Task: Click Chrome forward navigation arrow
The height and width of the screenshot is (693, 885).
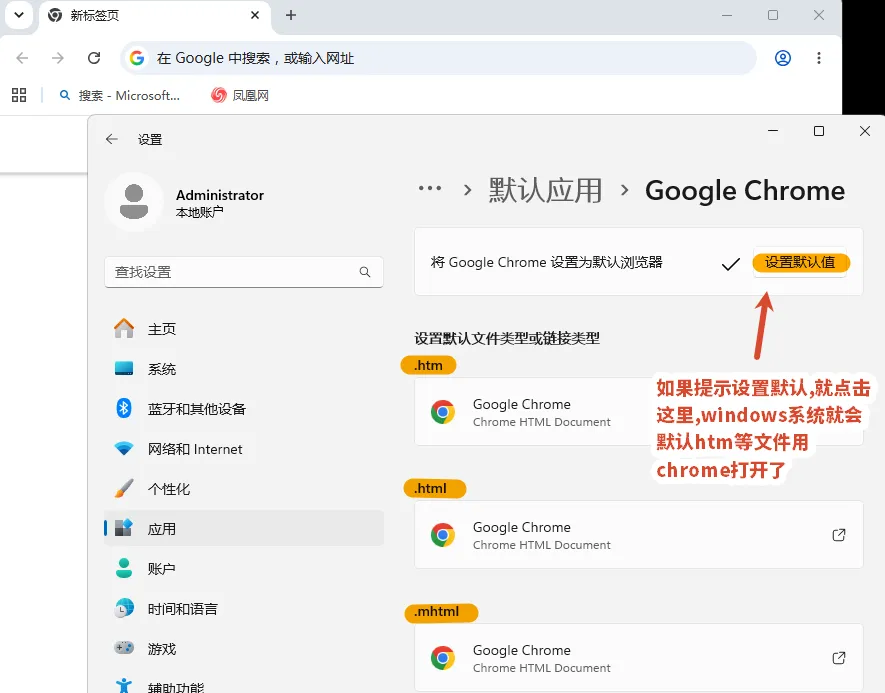Action: coord(58,58)
